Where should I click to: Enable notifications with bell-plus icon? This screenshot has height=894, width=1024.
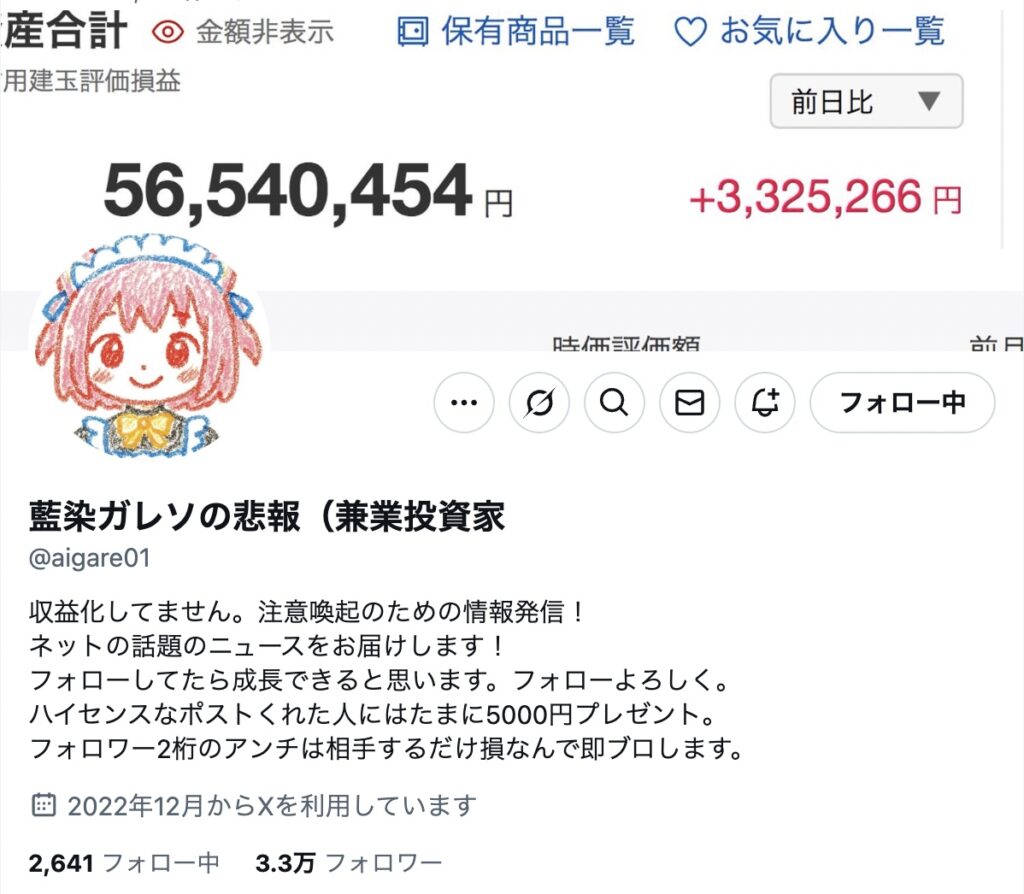(x=765, y=402)
